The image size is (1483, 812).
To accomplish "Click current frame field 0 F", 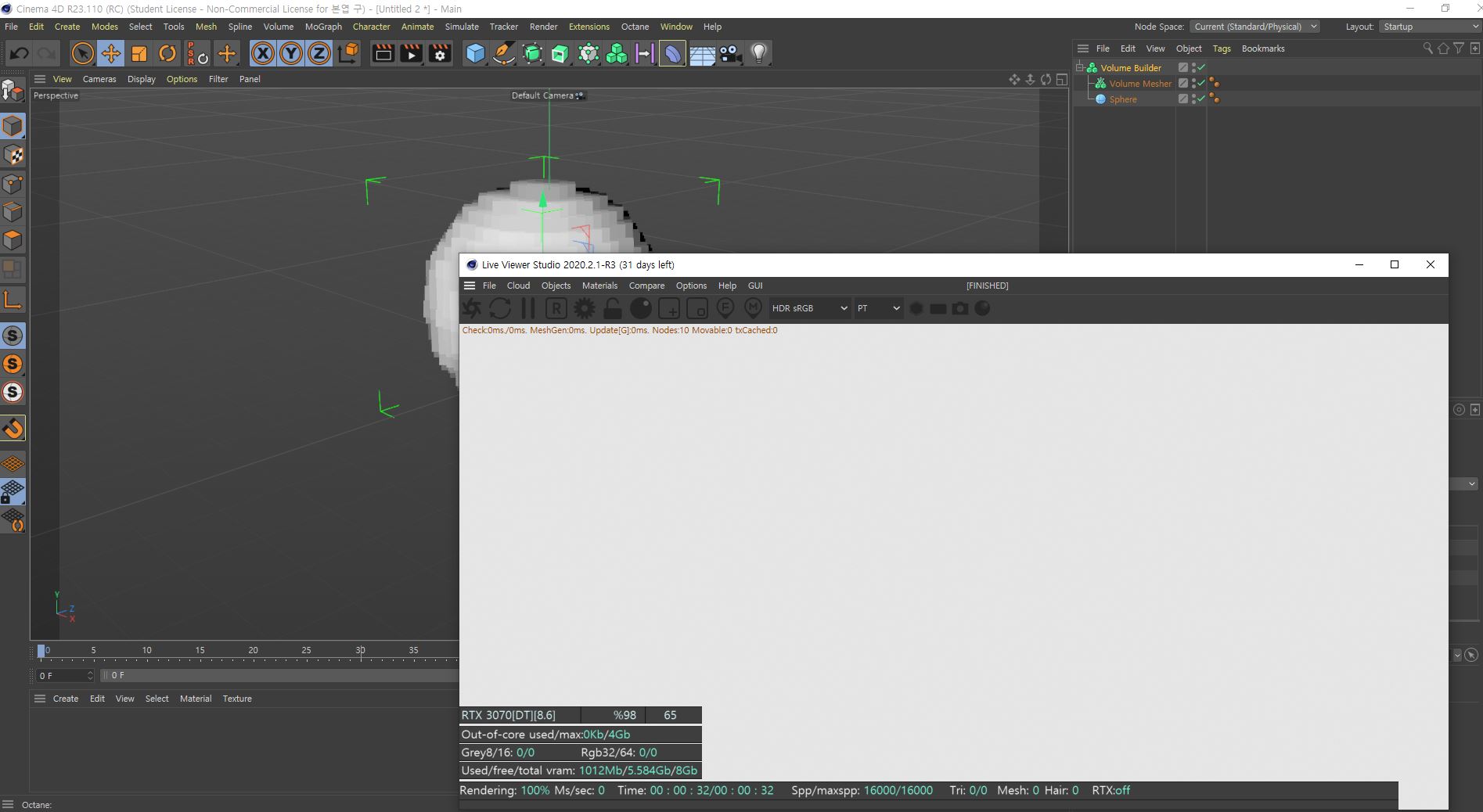I will coord(66,675).
